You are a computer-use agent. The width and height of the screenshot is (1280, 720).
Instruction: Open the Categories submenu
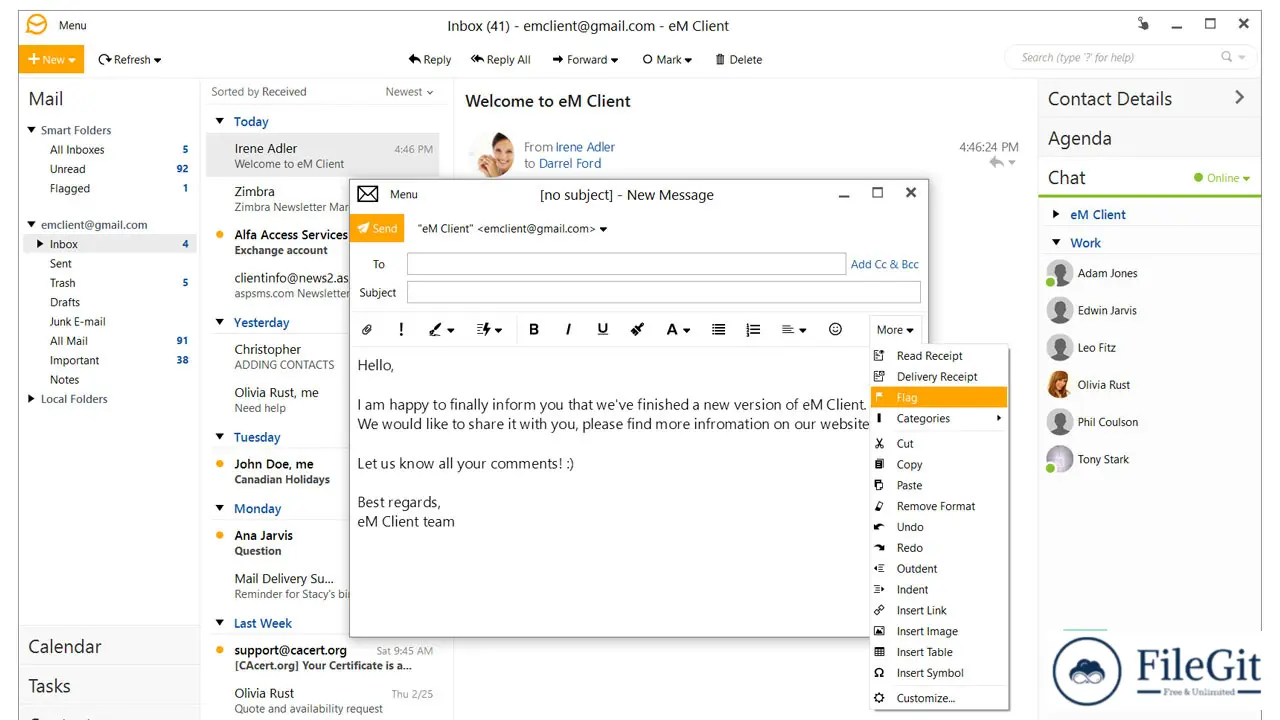click(x=939, y=419)
